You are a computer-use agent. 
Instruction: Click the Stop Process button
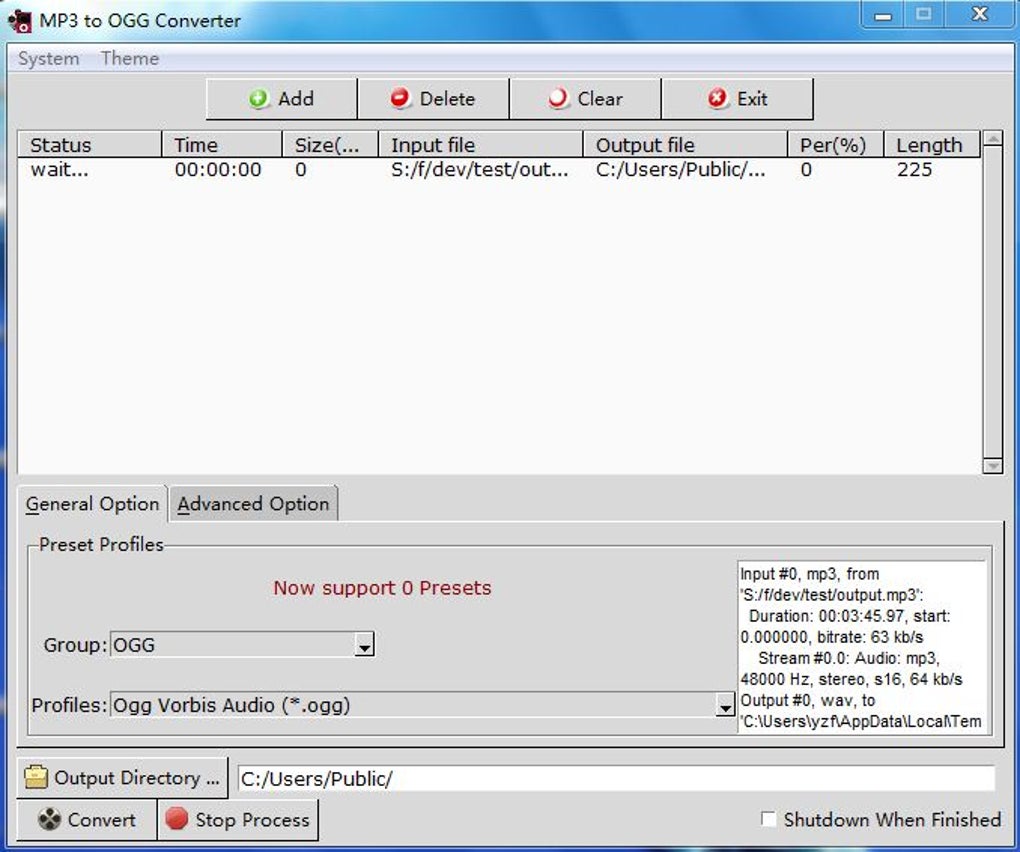(238, 819)
